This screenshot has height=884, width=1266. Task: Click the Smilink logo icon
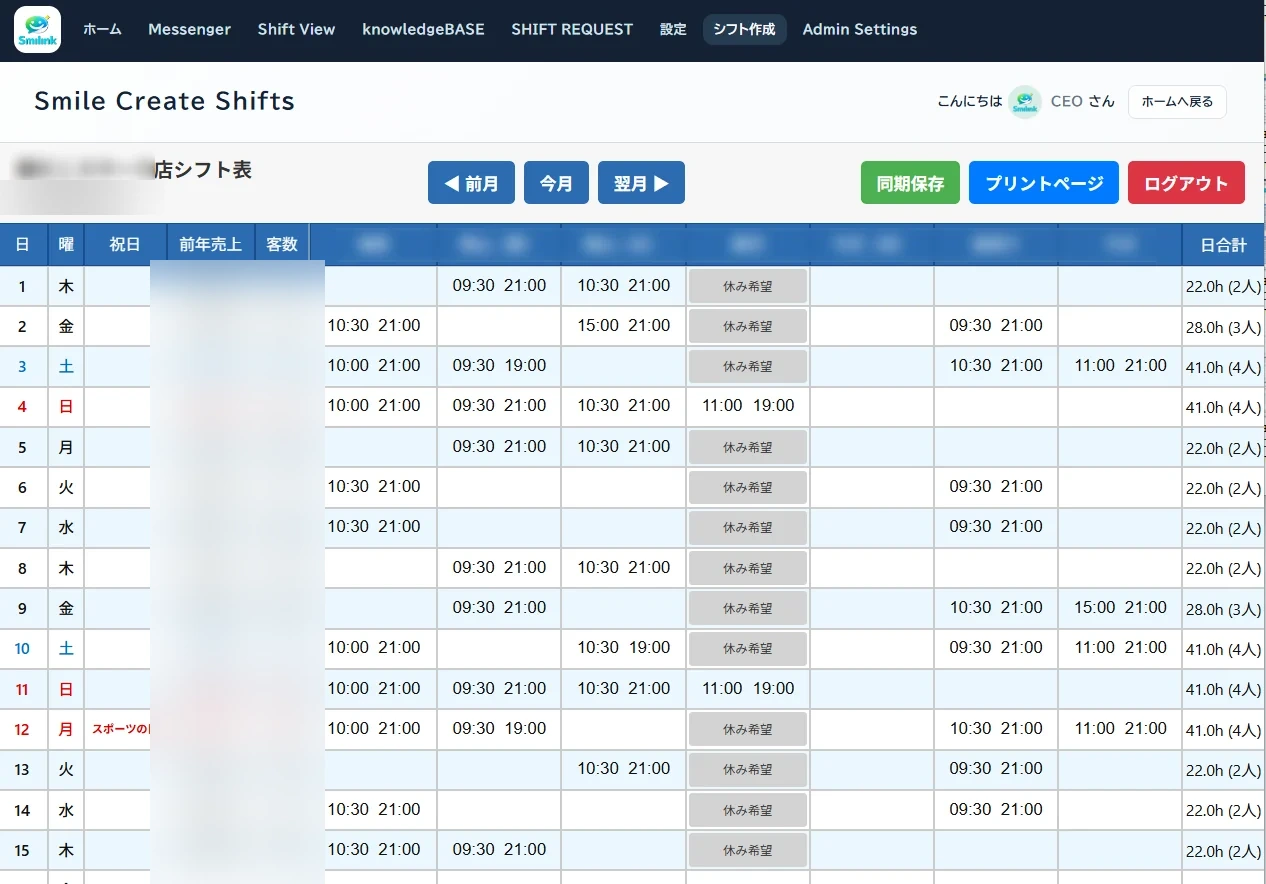pos(37,30)
